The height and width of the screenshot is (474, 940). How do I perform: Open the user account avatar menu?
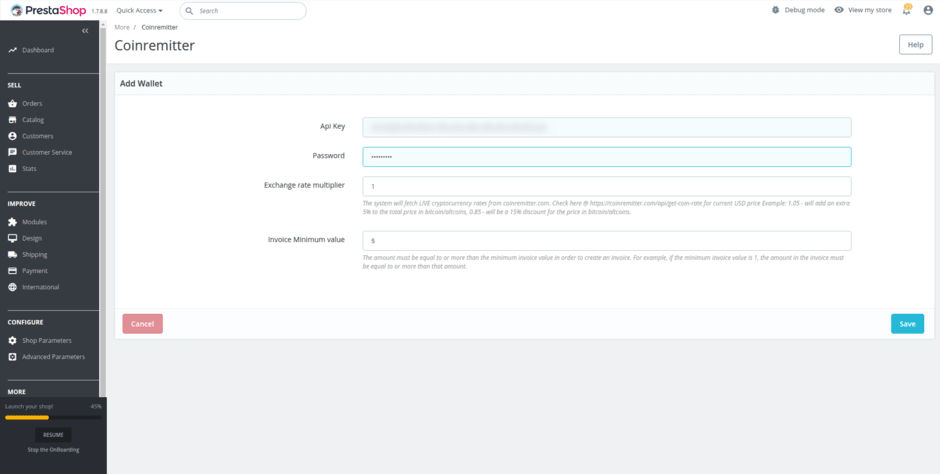tap(928, 10)
